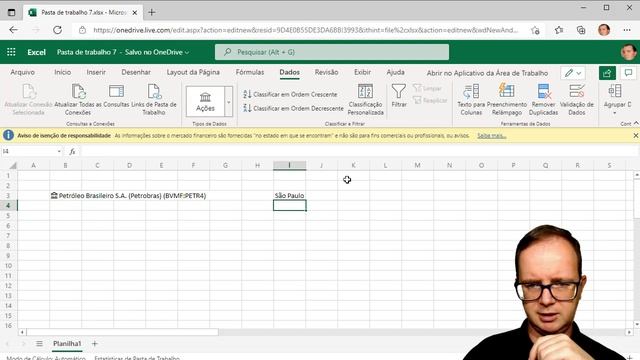The height and width of the screenshot is (360, 640).
Task: Open the Exibir tab
Action: [x=362, y=72]
